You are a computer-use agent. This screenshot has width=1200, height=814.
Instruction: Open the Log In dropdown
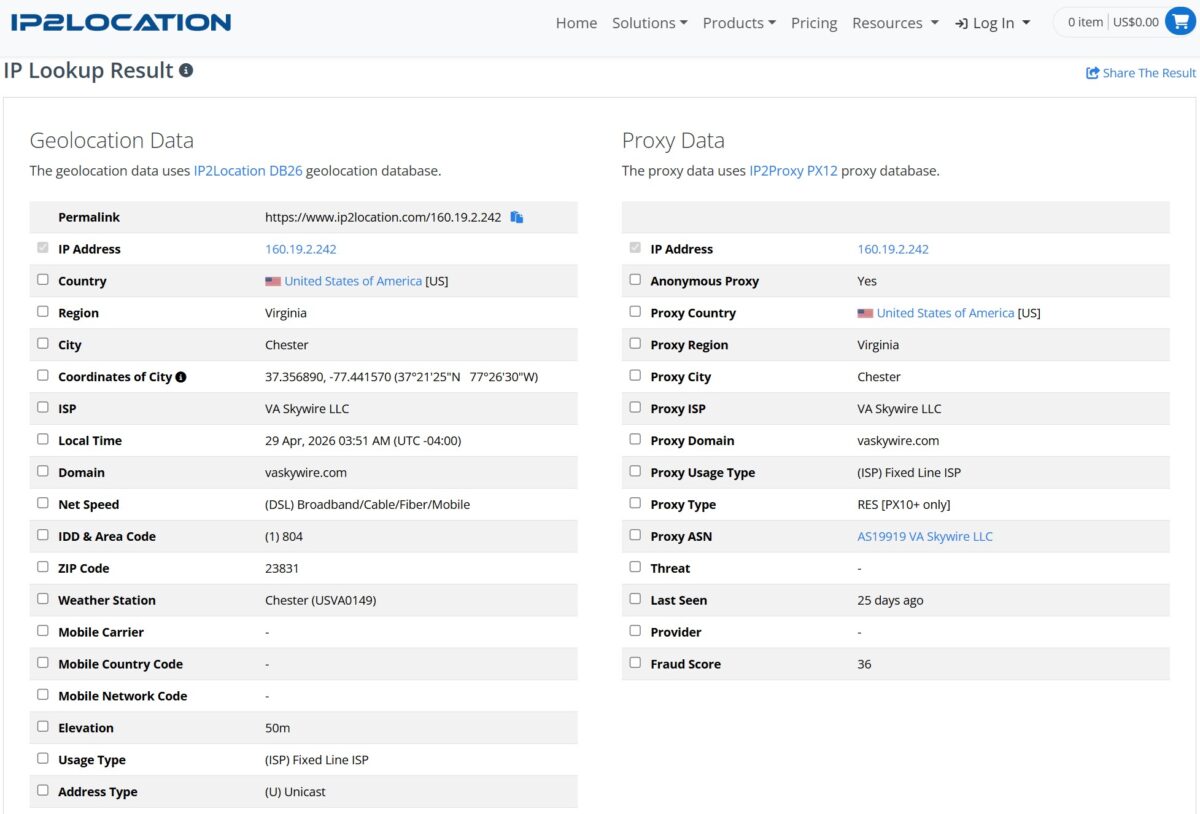tap(992, 23)
